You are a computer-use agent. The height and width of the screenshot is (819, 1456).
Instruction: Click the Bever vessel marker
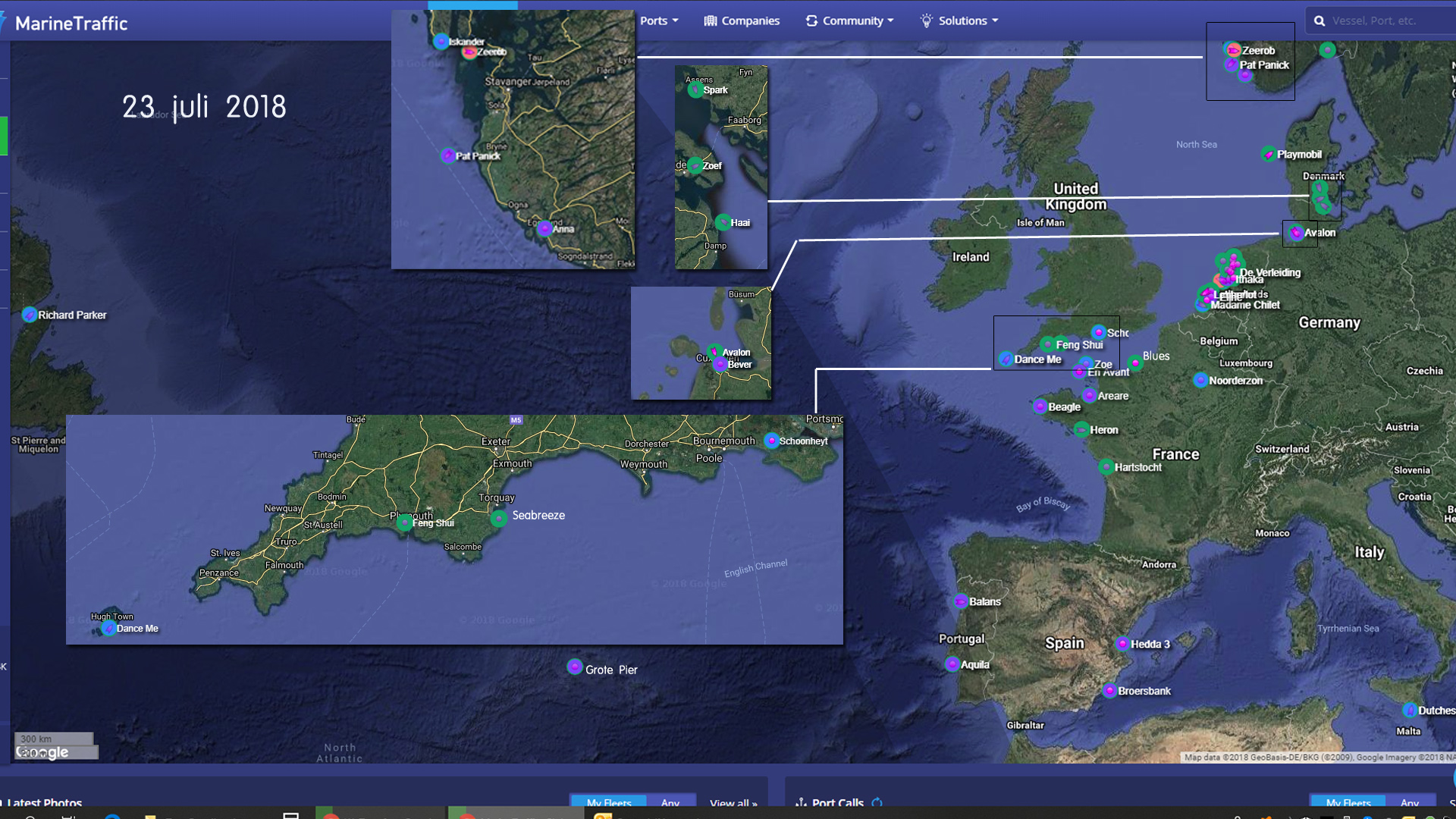point(720,364)
